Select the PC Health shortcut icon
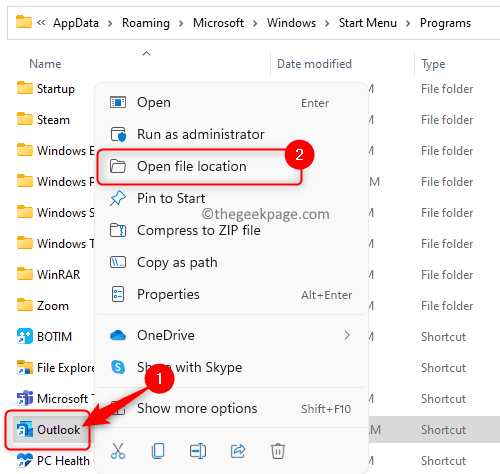This screenshot has width=500, height=474. point(25,460)
